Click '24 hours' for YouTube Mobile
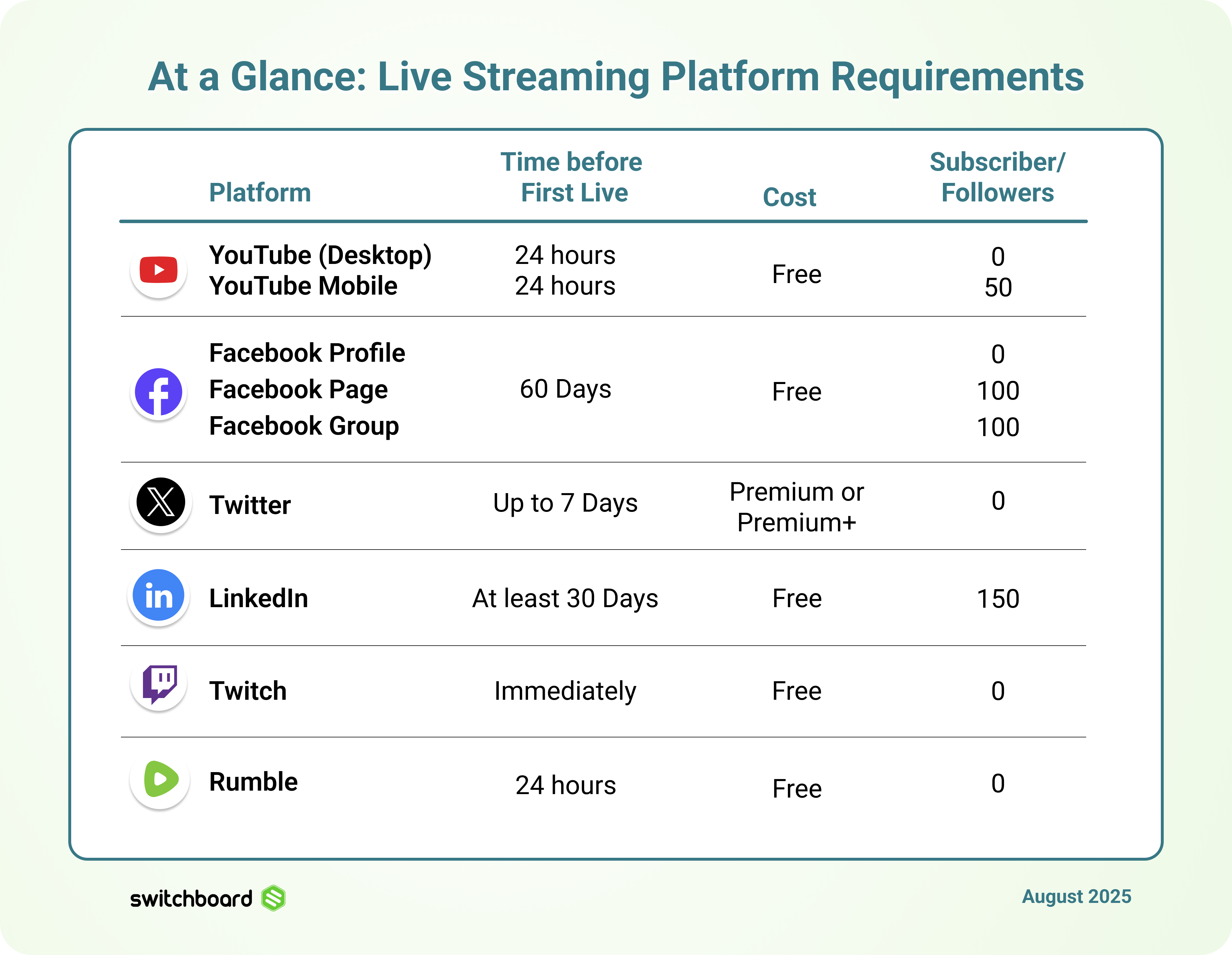Image resolution: width=1232 pixels, height=955 pixels. [x=565, y=286]
